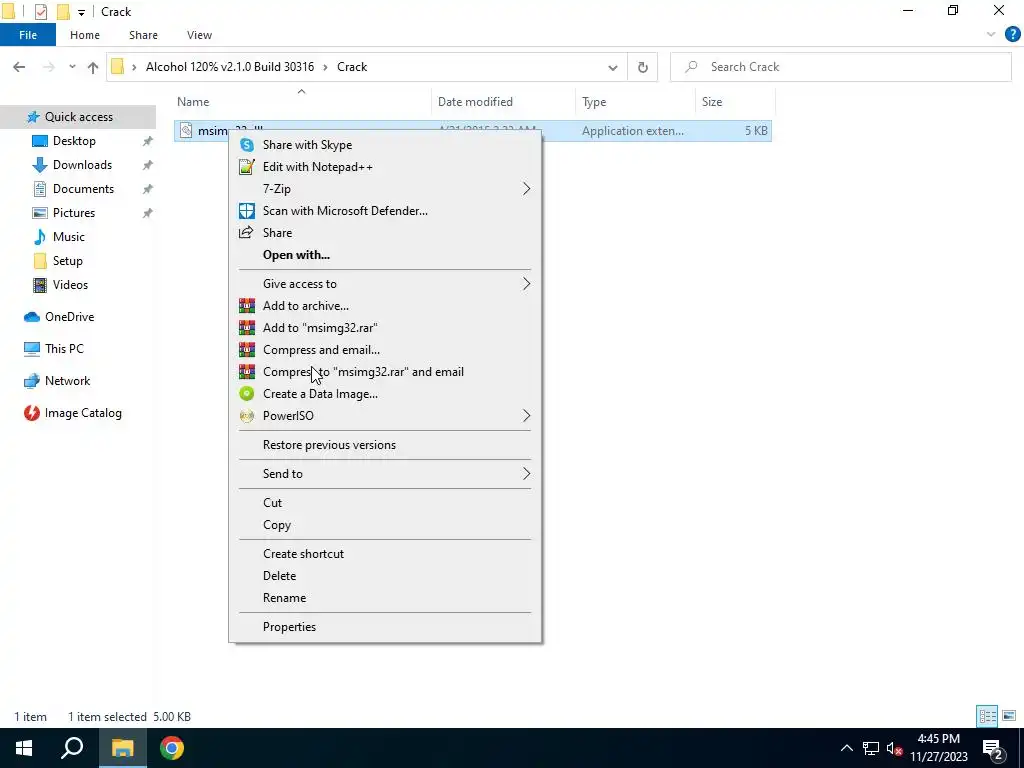
Task: Open the Home ribbon tab
Action: (85, 35)
